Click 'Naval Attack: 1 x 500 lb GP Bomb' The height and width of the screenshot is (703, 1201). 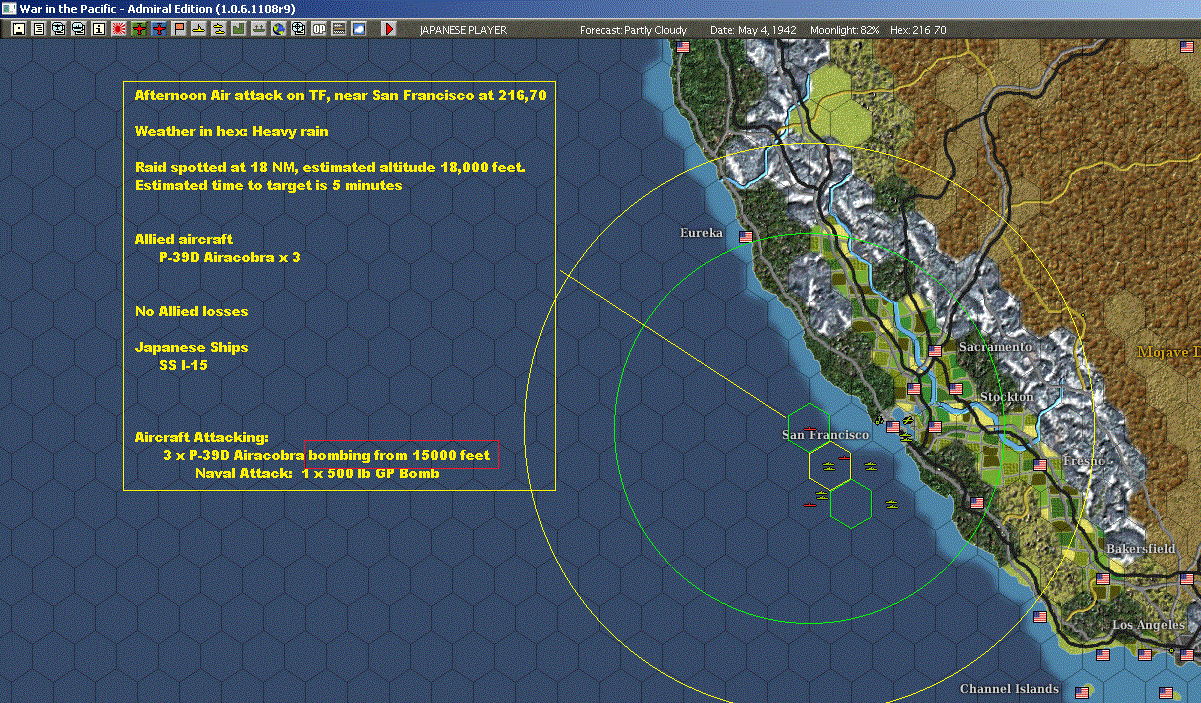tap(317, 473)
